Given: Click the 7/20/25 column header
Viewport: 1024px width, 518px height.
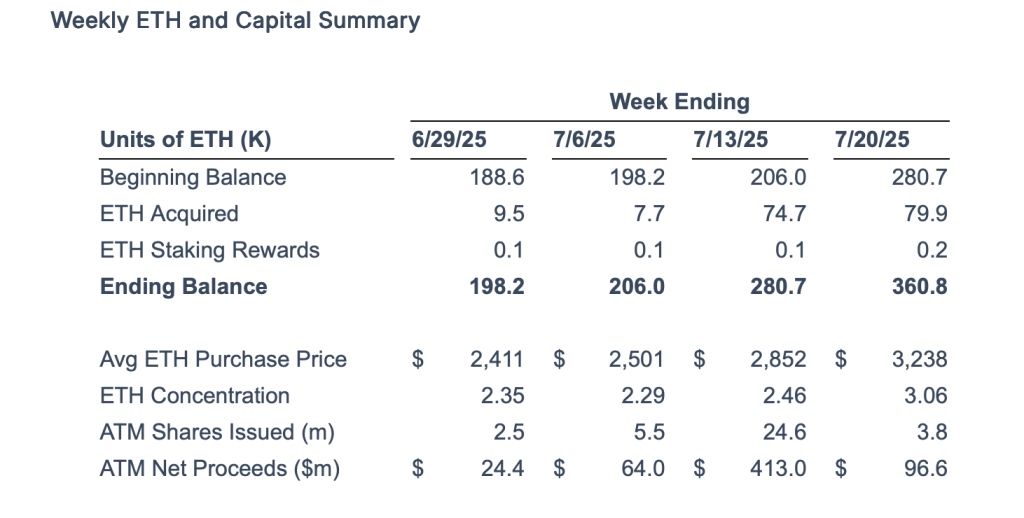Looking at the screenshot, I should click(872, 139).
